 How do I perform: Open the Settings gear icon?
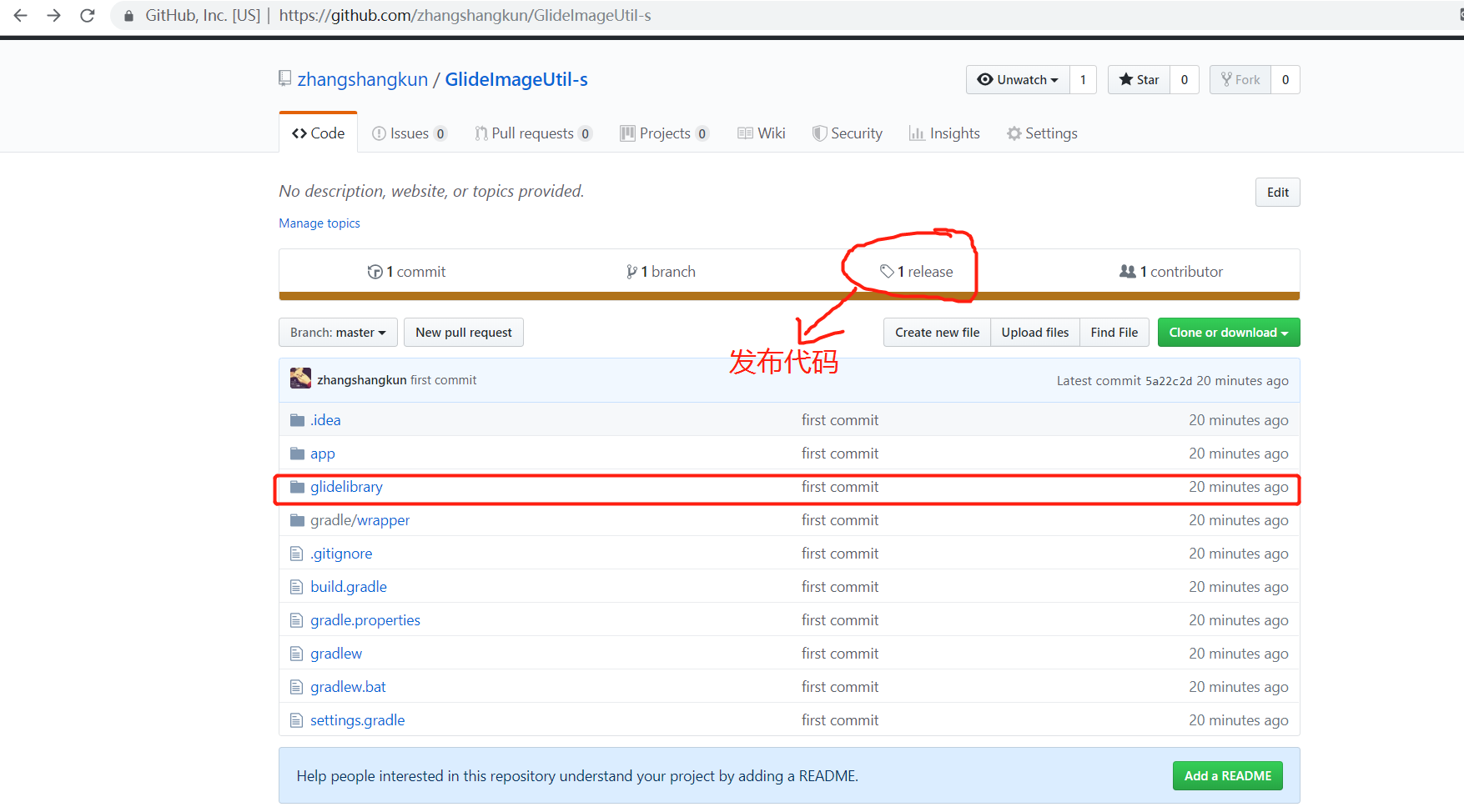1014,133
